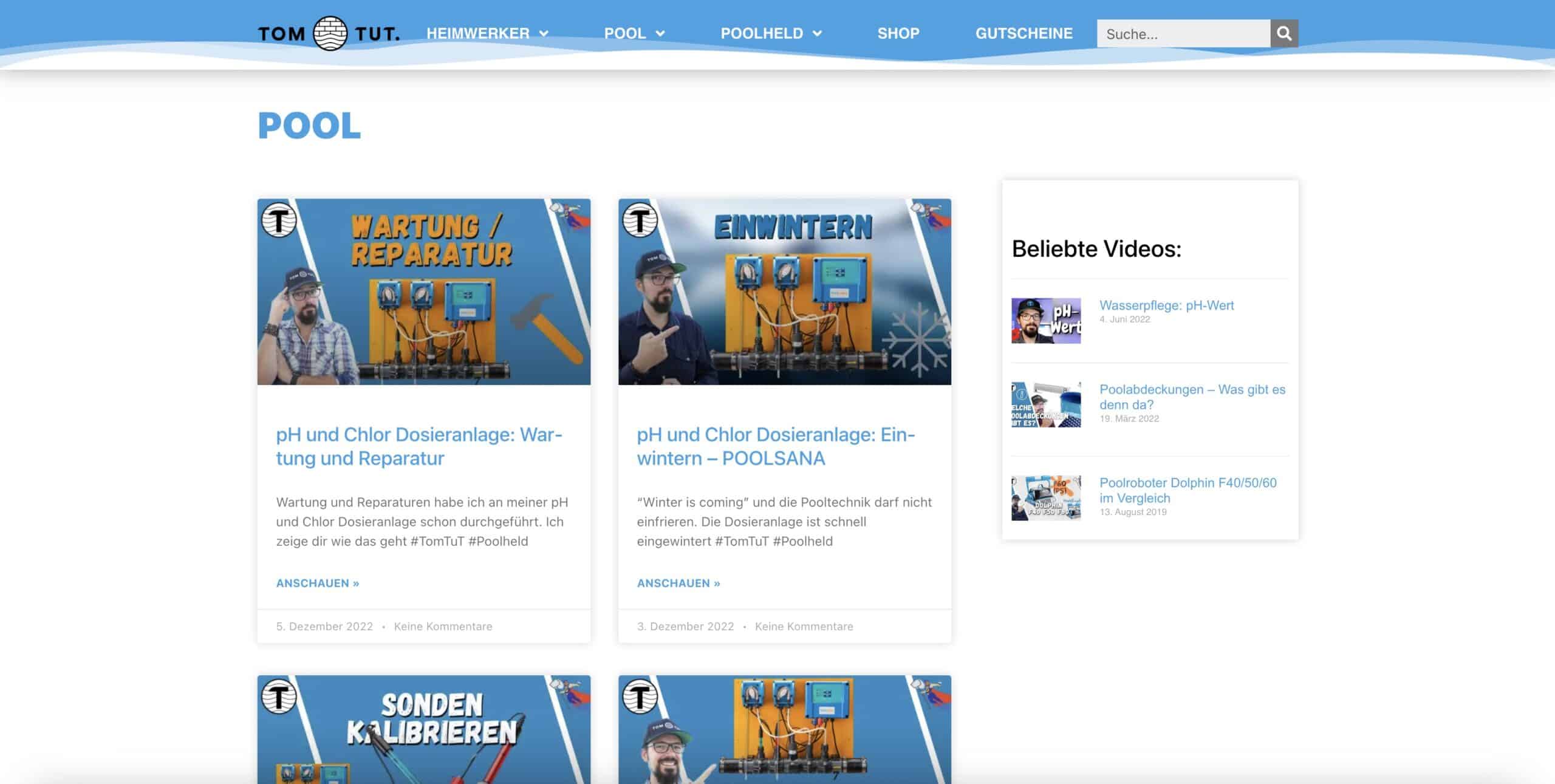Open the Dolphin robot sidebar video thumbnail
Viewport: 1555px width, 784px height.
point(1046,498)
